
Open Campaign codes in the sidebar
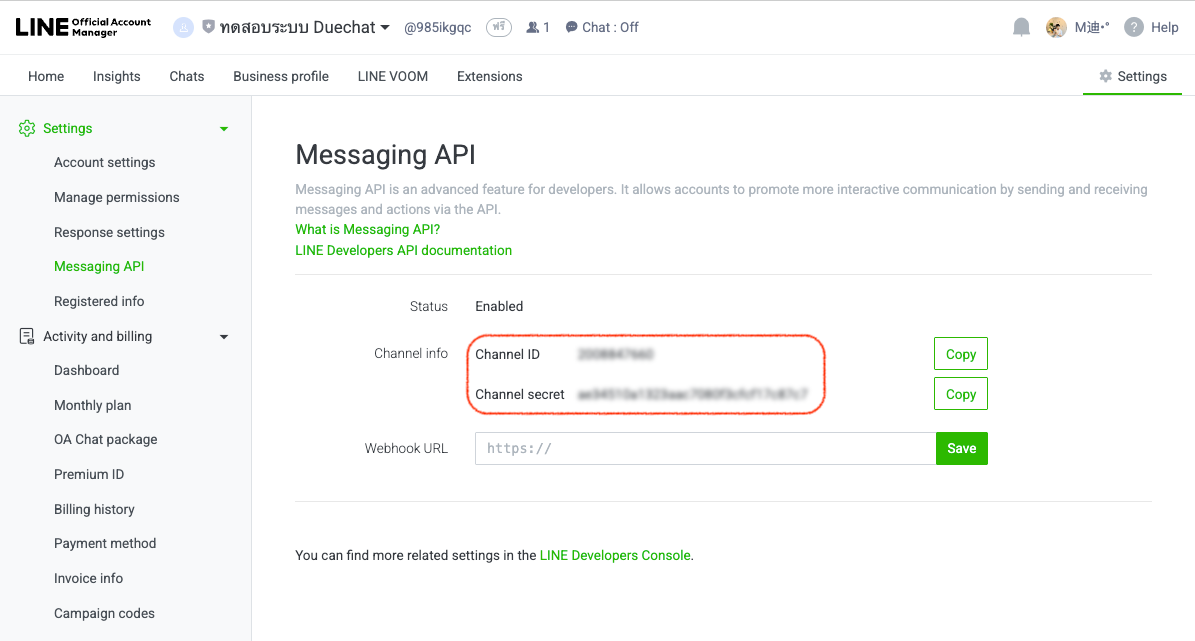click(104, 614)
